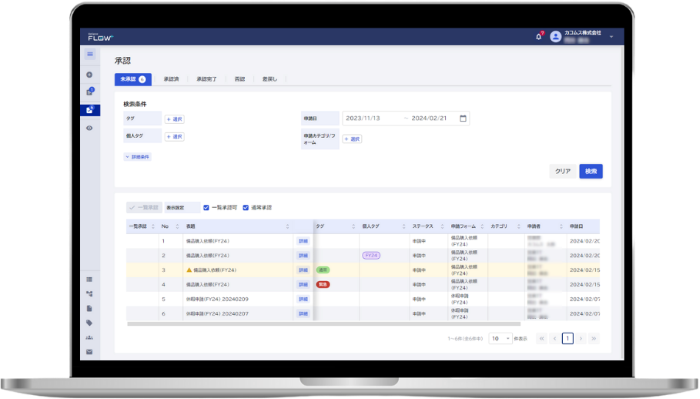Open the calendar icon in the date range field
700x399 pixels.
click(463, 118)
